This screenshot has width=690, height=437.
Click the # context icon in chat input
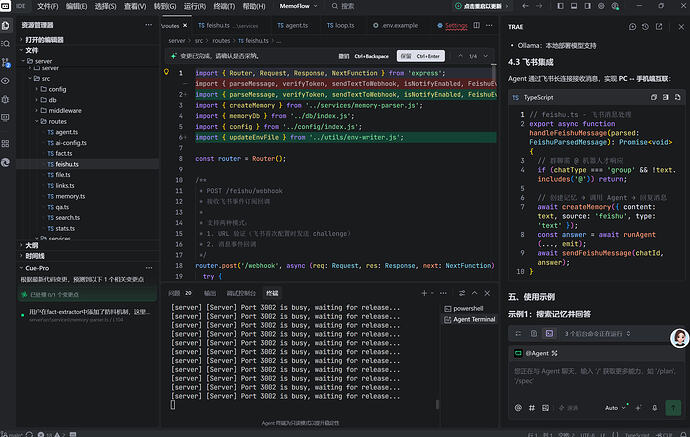tap(532, 408)
